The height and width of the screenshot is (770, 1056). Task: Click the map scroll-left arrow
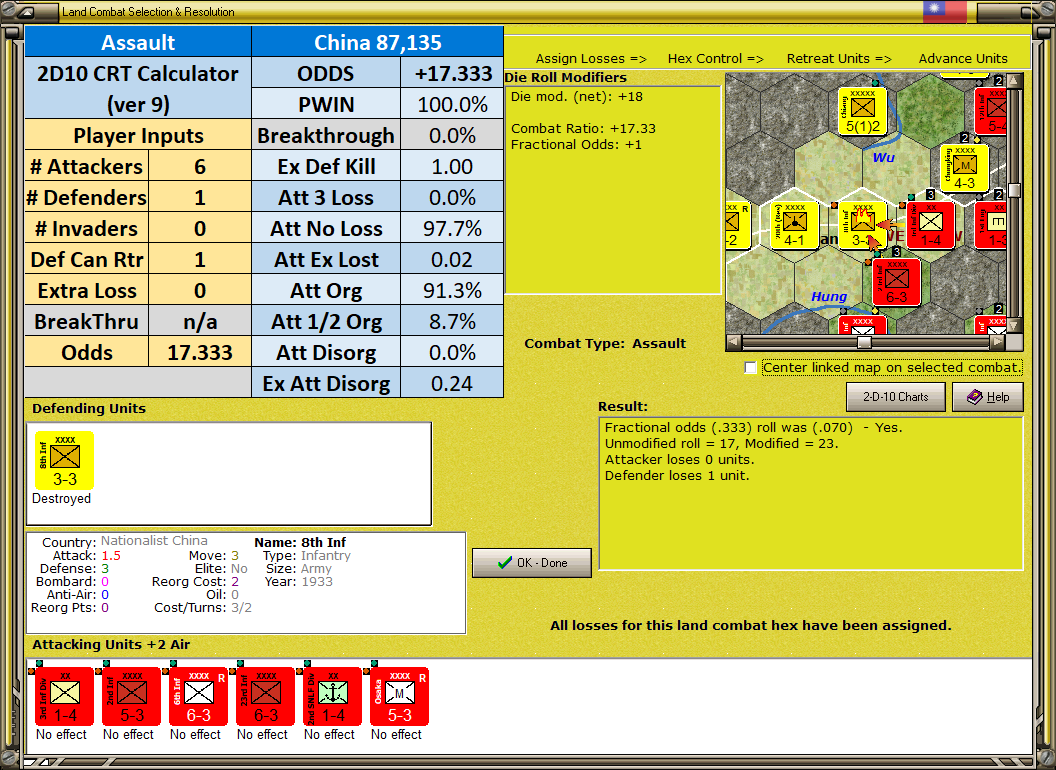733,342
